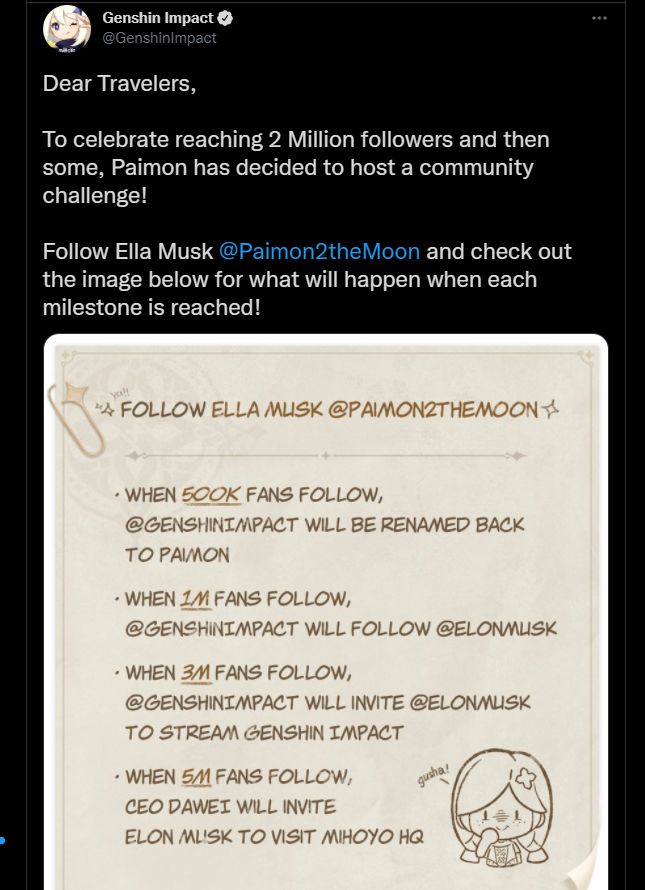
Task: Click the Follow Ella Musk image heading
Action: (329, 409)
